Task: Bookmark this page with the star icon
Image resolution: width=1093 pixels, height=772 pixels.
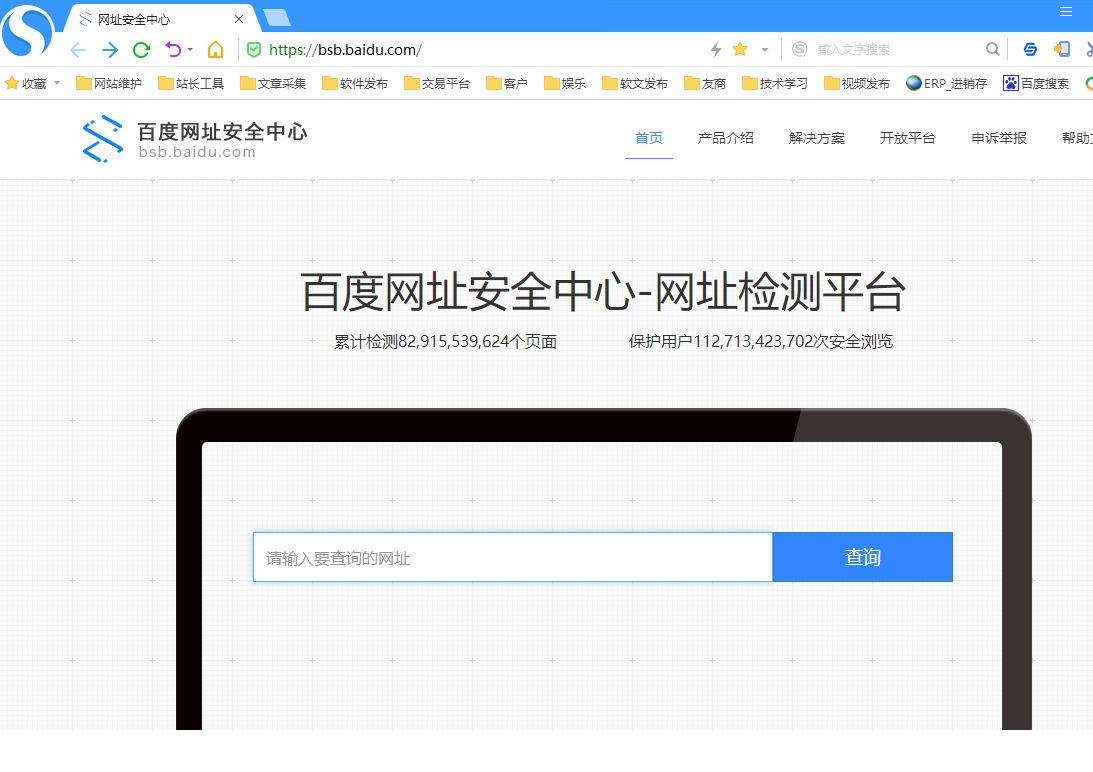Action: pos(740,48)
